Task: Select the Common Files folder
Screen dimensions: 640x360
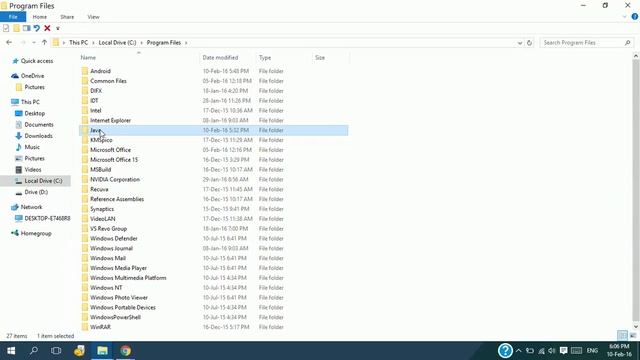Action: tap(108, 81)
